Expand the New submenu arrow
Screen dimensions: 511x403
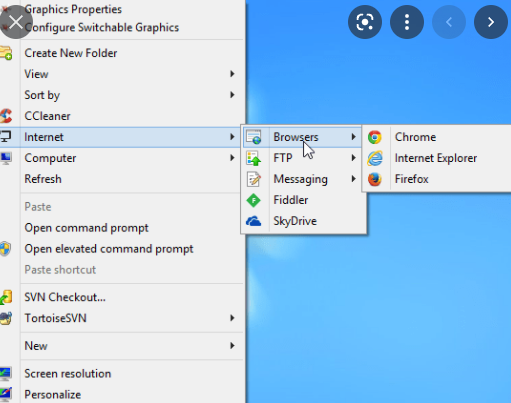tap(232, 346)
